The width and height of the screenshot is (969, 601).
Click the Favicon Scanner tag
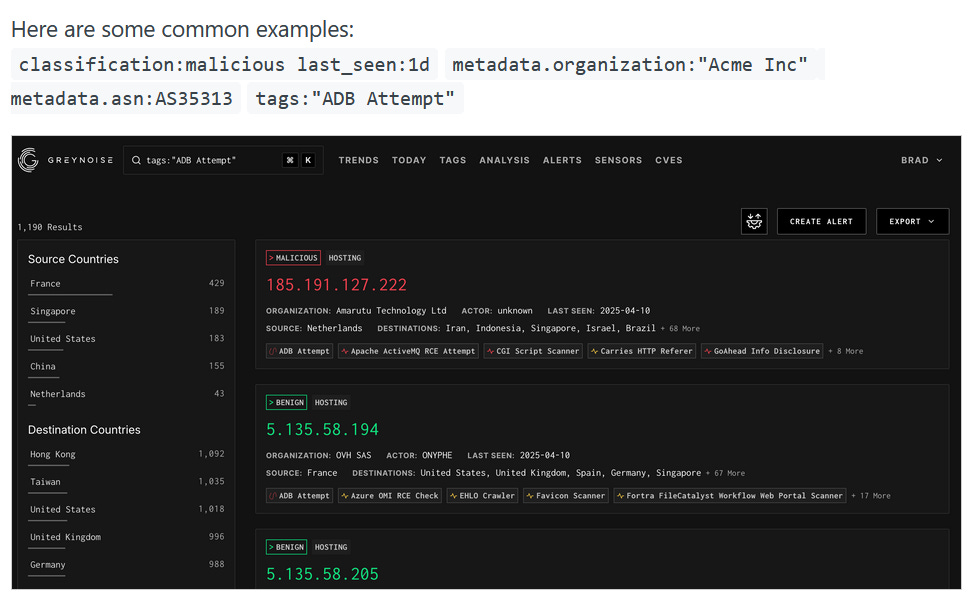pos(565,495)
